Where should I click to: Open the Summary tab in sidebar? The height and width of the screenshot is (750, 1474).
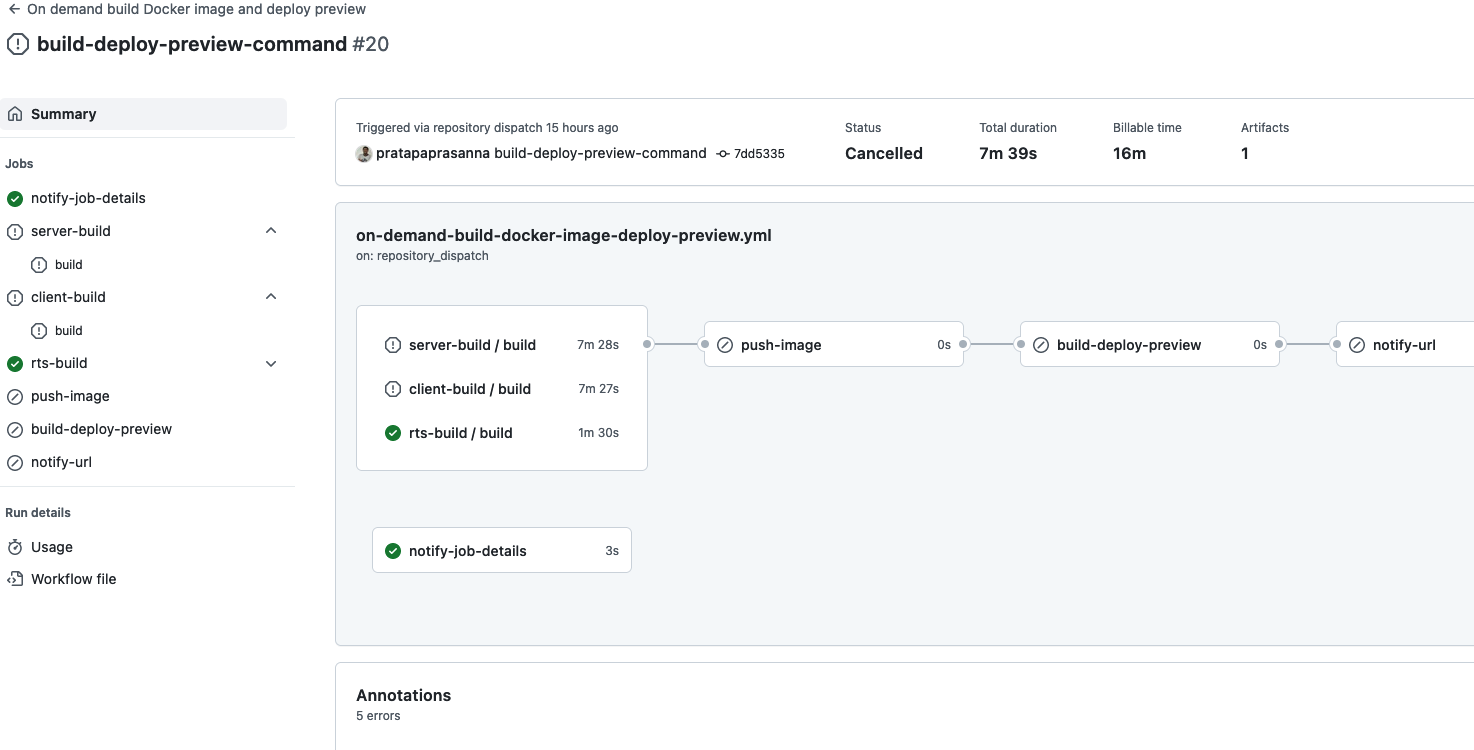tap(64, 114)
